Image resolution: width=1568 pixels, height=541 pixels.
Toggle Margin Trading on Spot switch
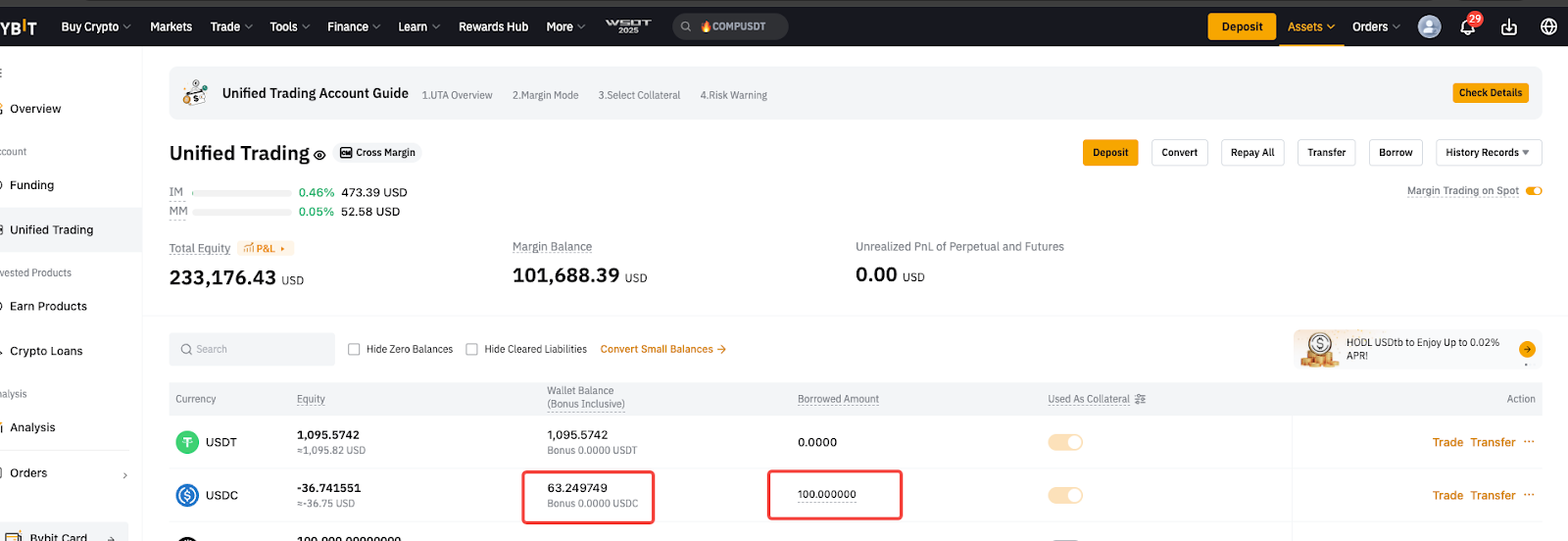1534,191
